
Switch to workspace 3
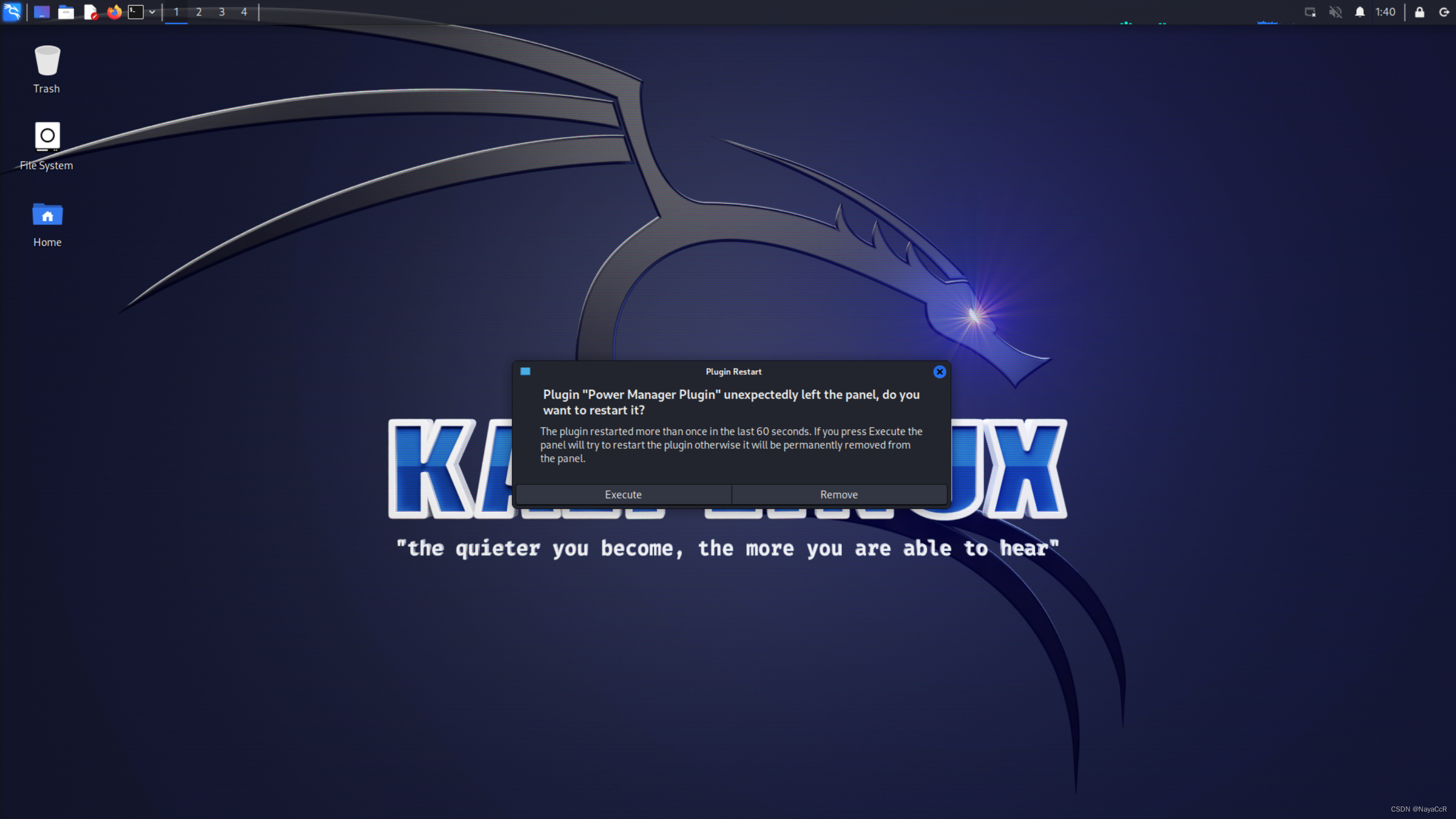222,12
